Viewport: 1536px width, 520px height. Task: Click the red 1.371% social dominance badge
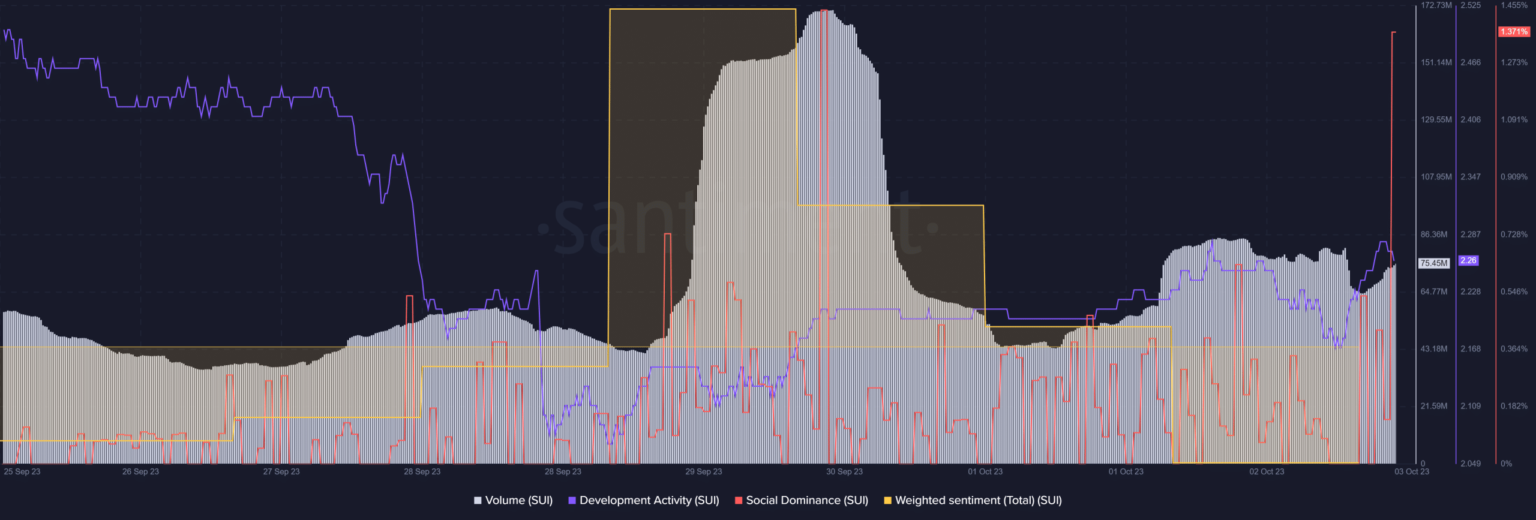pyautogui.click(x=1513, y=32)
